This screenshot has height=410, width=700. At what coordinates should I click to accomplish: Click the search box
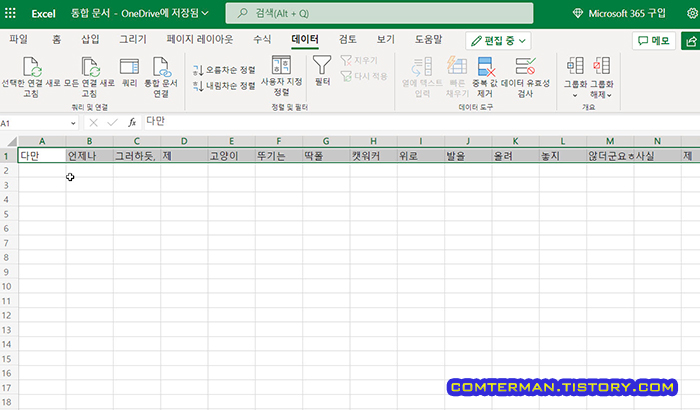[x=379, y=13]
